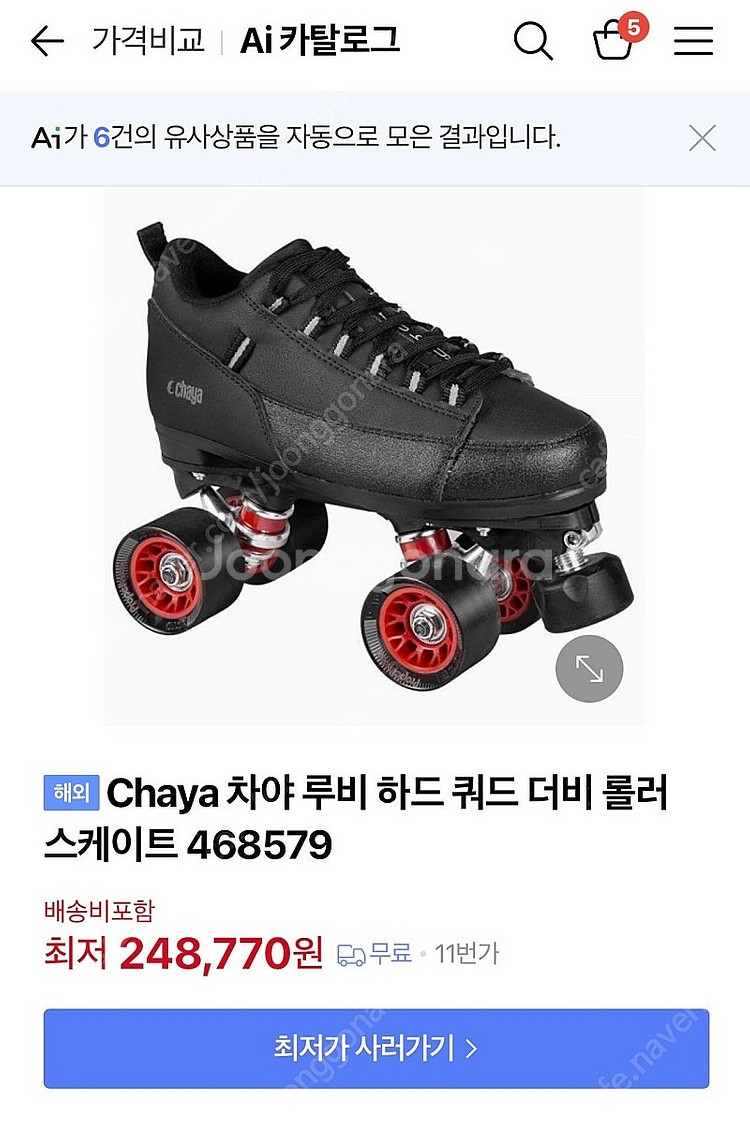Tap the 무료 shipping label

pyautogui.click(x=390, y=954)
